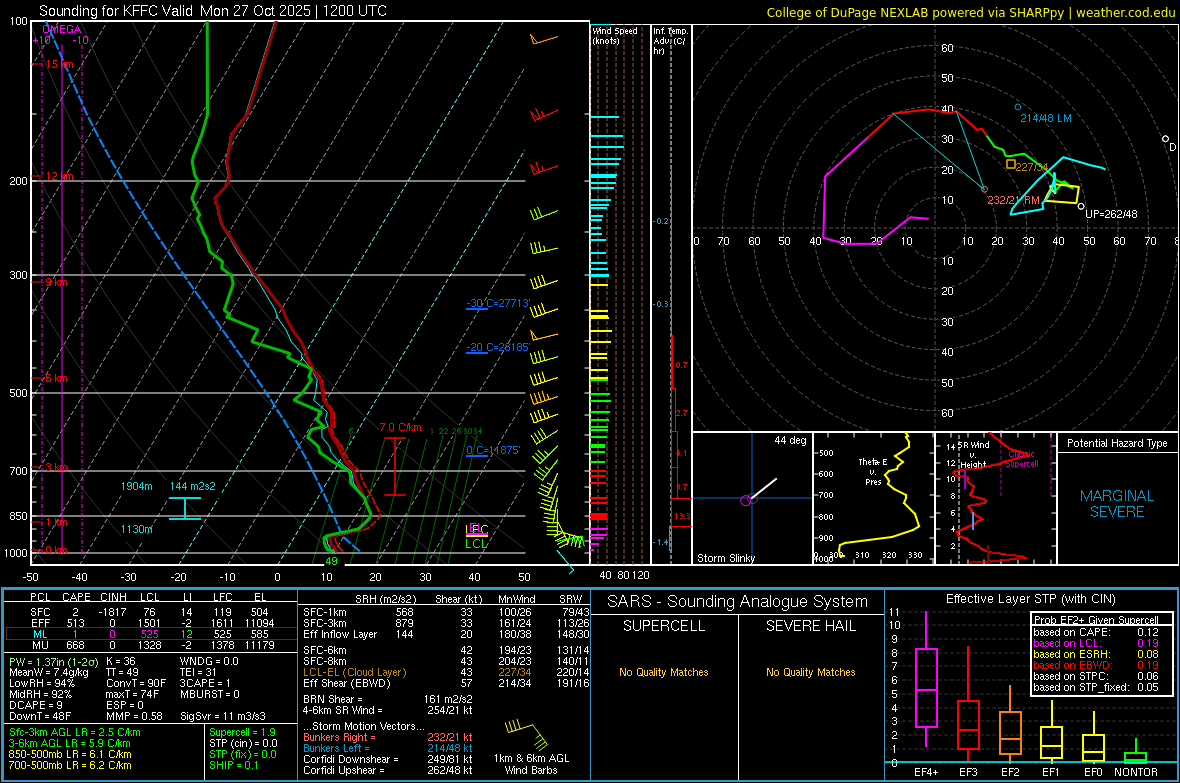This screenshot has width=1180, height=783.
Task: Click the SFC-1km shear row label
Action: tap(325, 612)
